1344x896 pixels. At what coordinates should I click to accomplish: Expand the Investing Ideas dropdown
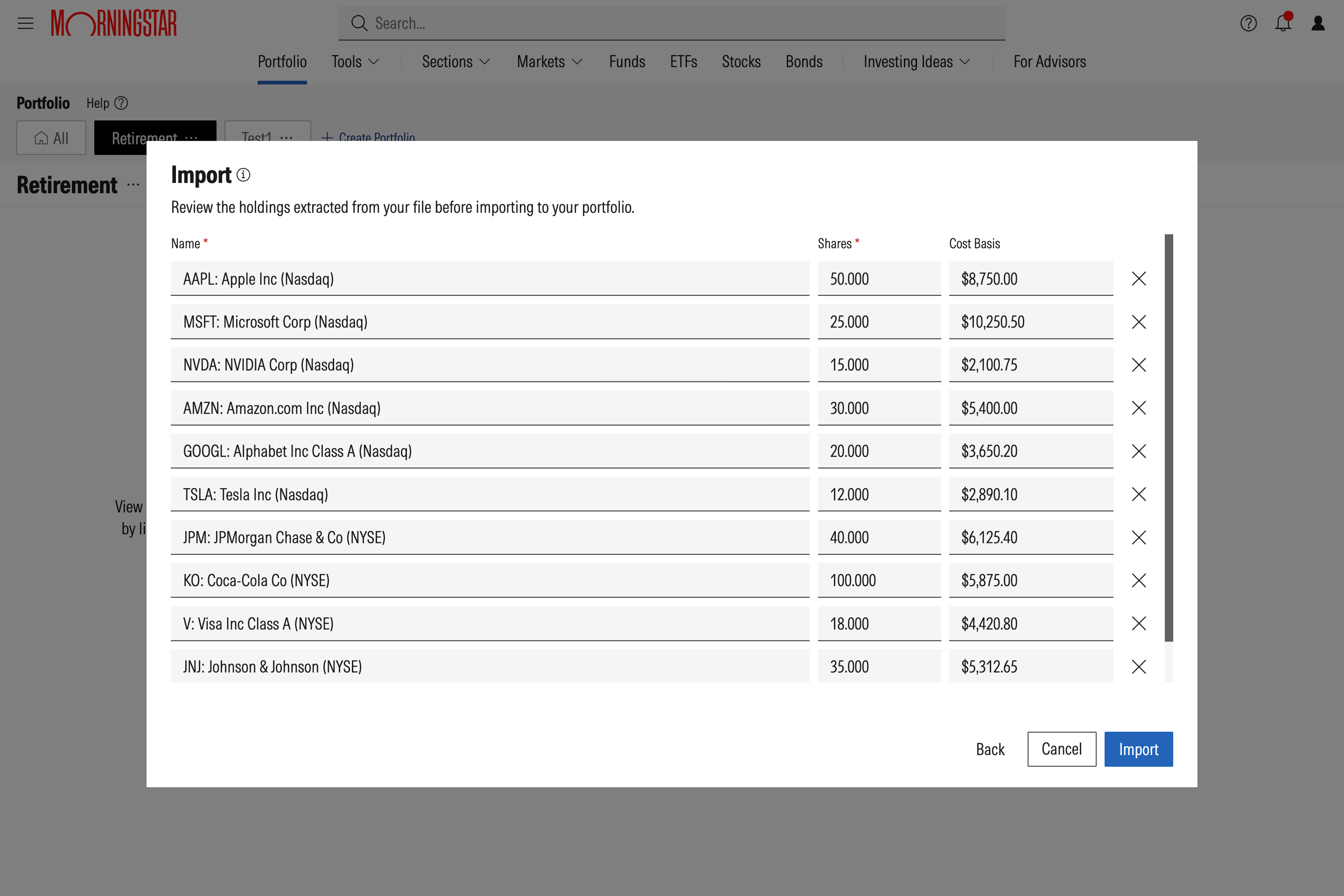917,62
